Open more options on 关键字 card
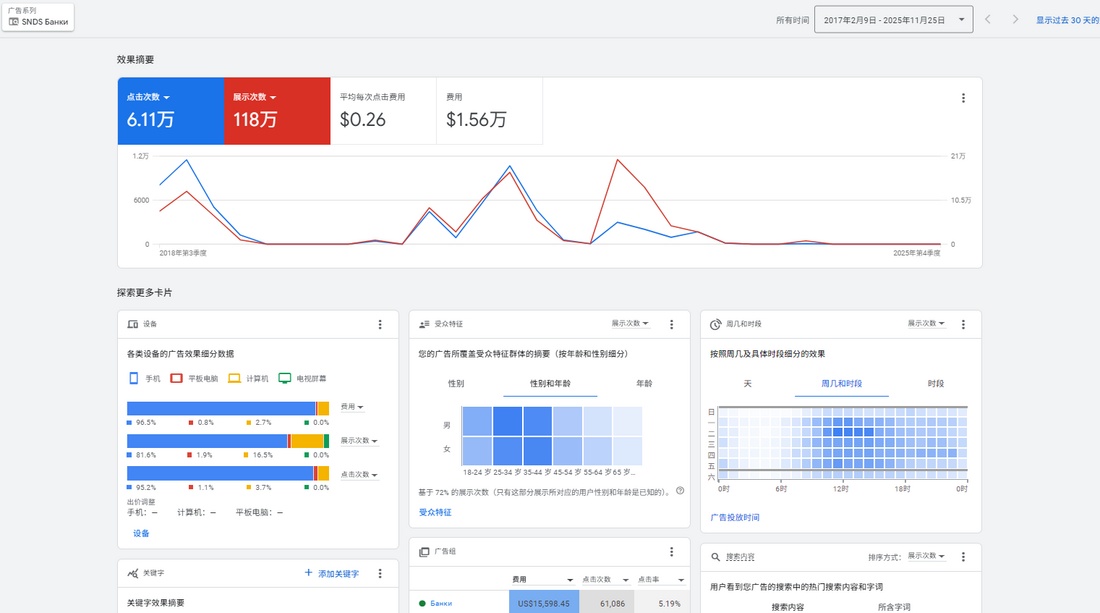This screenshot has height=613, width=1100. pyautogui.click(x=380, y=573)
